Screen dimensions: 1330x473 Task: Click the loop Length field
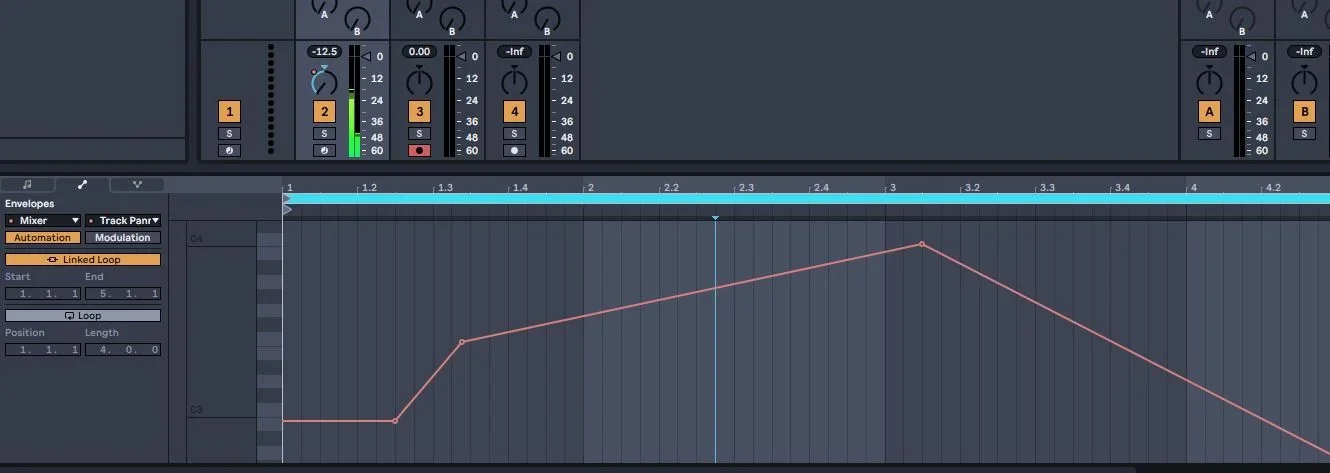click(x=123, y=350)
